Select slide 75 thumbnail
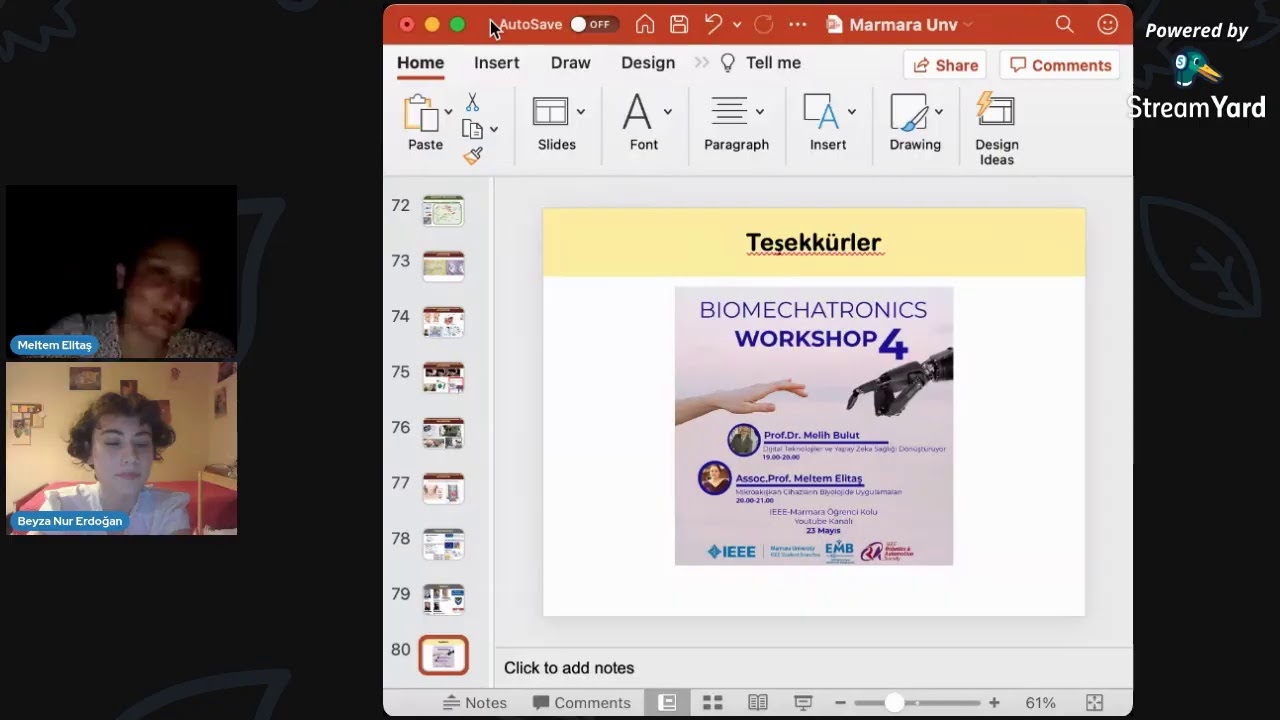1280x720 pixels. 443,378
